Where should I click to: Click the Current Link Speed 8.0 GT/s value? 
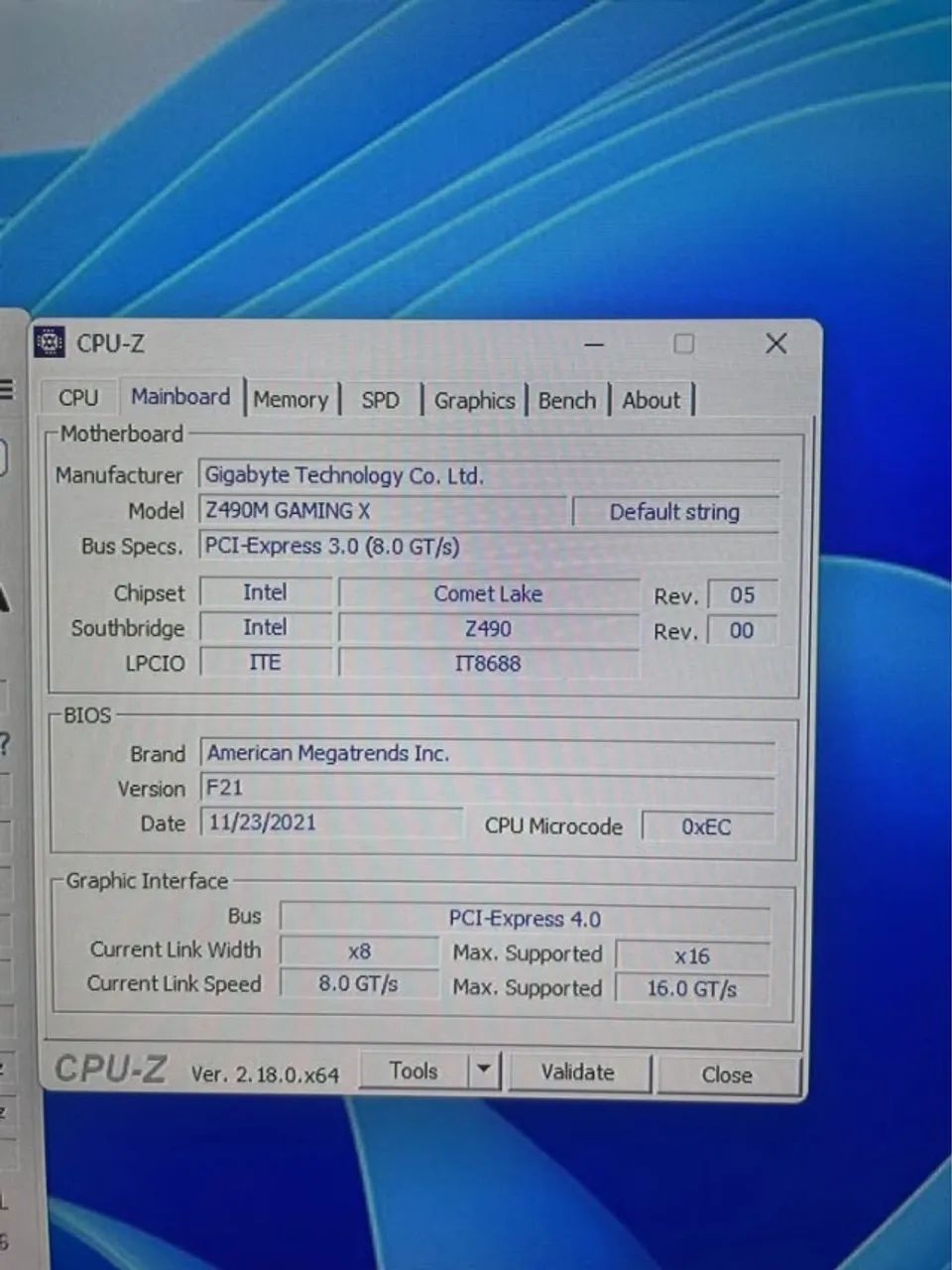pyautogui.click(x=359, y=983)
